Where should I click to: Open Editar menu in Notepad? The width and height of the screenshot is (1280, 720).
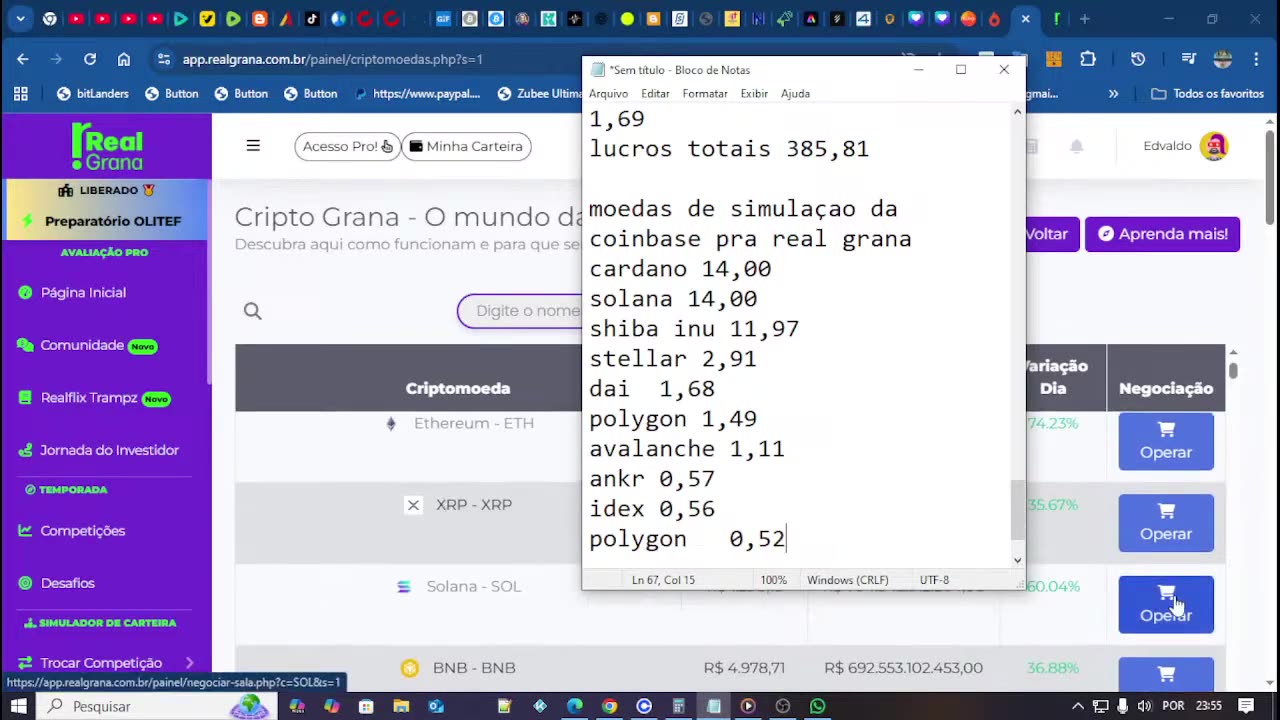tap(655, 93)
